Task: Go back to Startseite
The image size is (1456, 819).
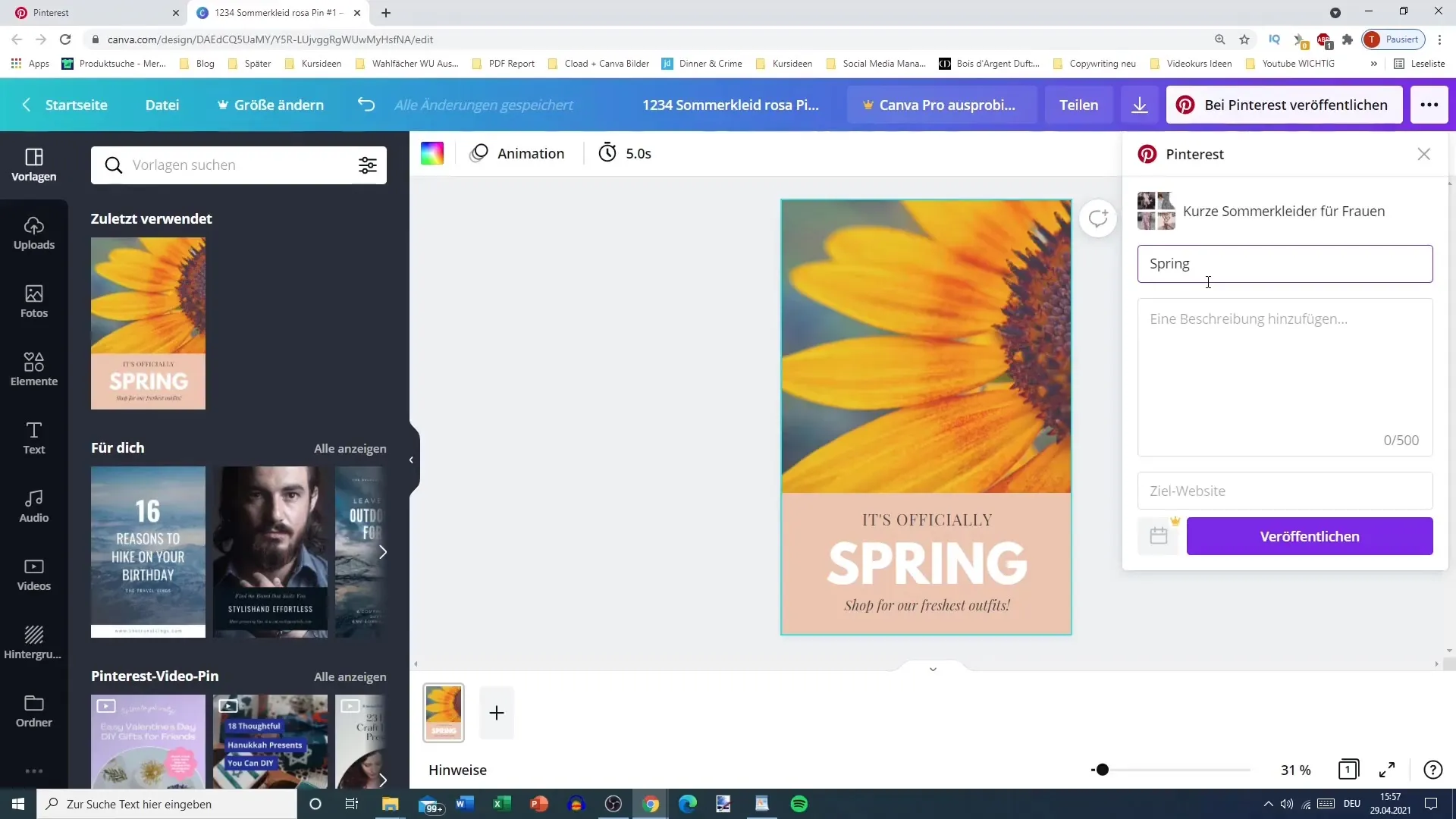Action: tap(64, 105)
